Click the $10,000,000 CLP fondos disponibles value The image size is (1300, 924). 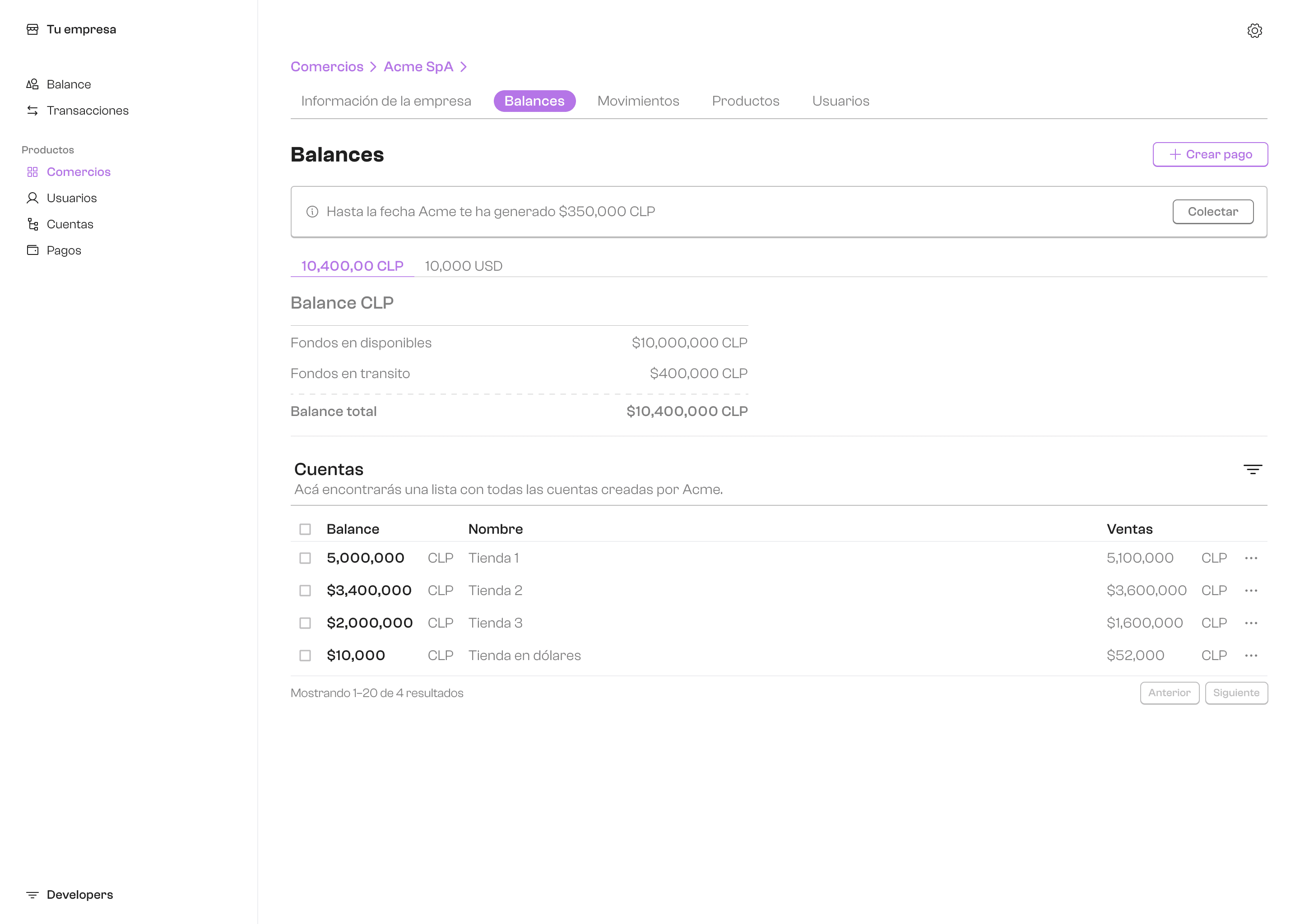tap(689, 343)
